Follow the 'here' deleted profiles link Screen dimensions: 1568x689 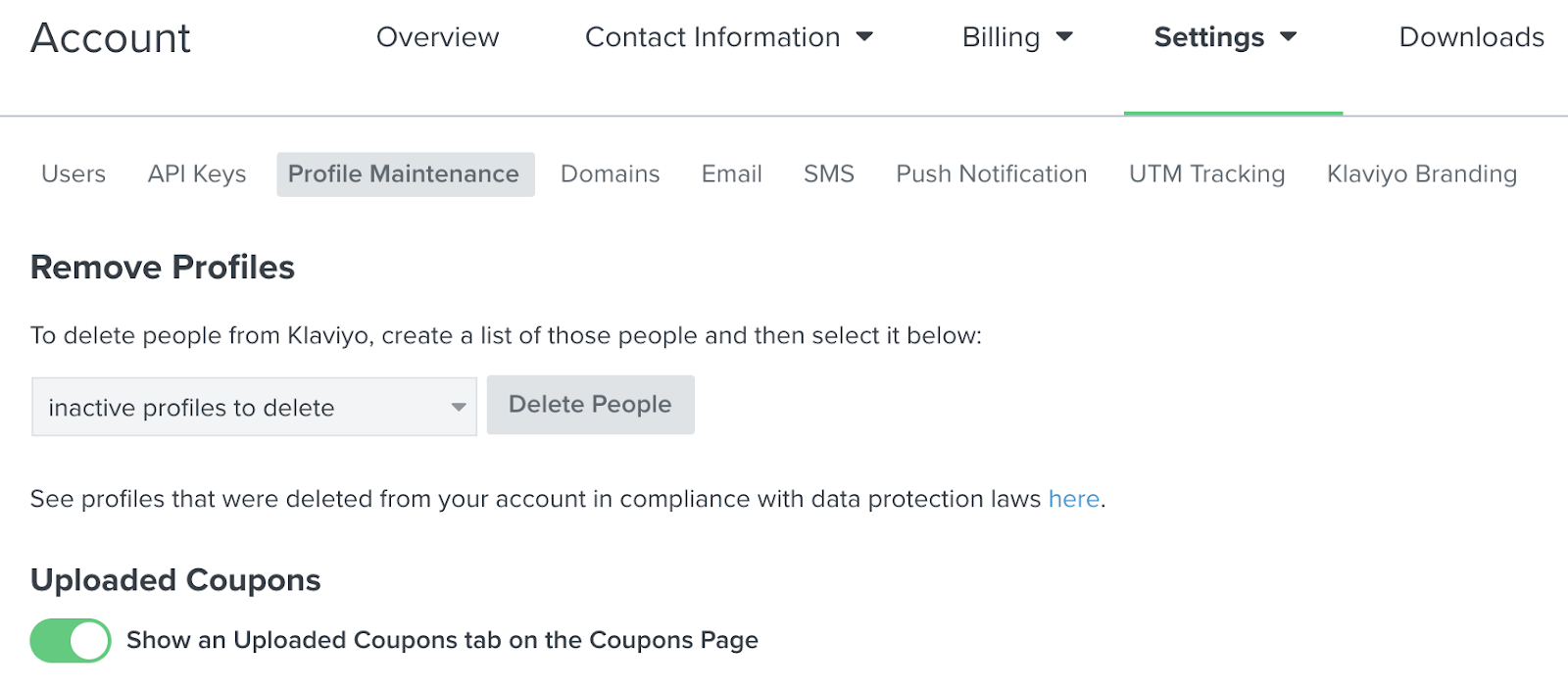point(1073,499)
